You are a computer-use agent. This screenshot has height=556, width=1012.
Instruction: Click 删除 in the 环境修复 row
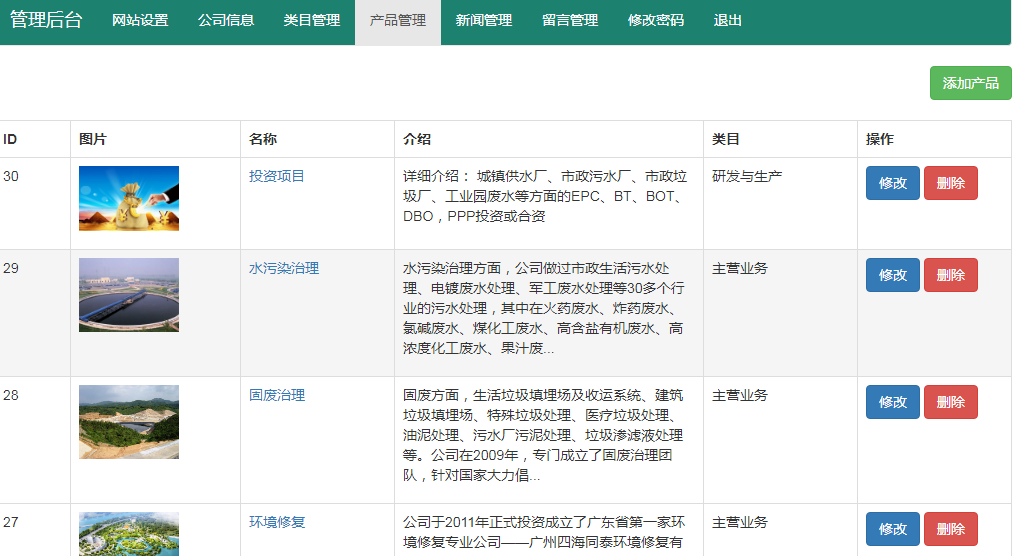[951, 529]
